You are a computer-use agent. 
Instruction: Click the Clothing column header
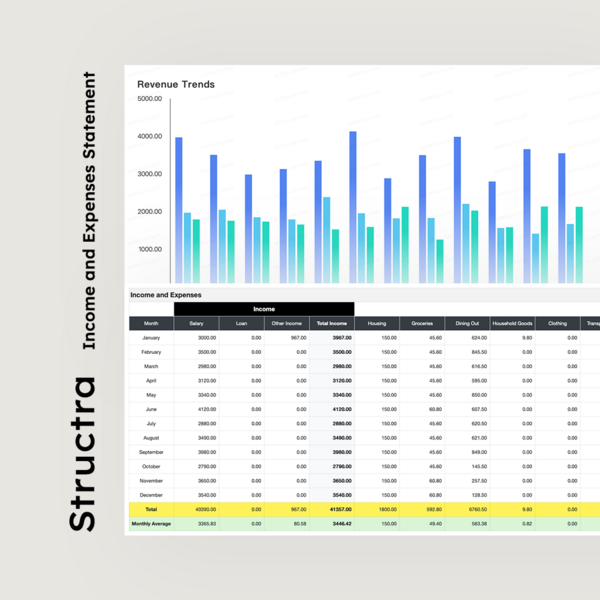[558, 323]
